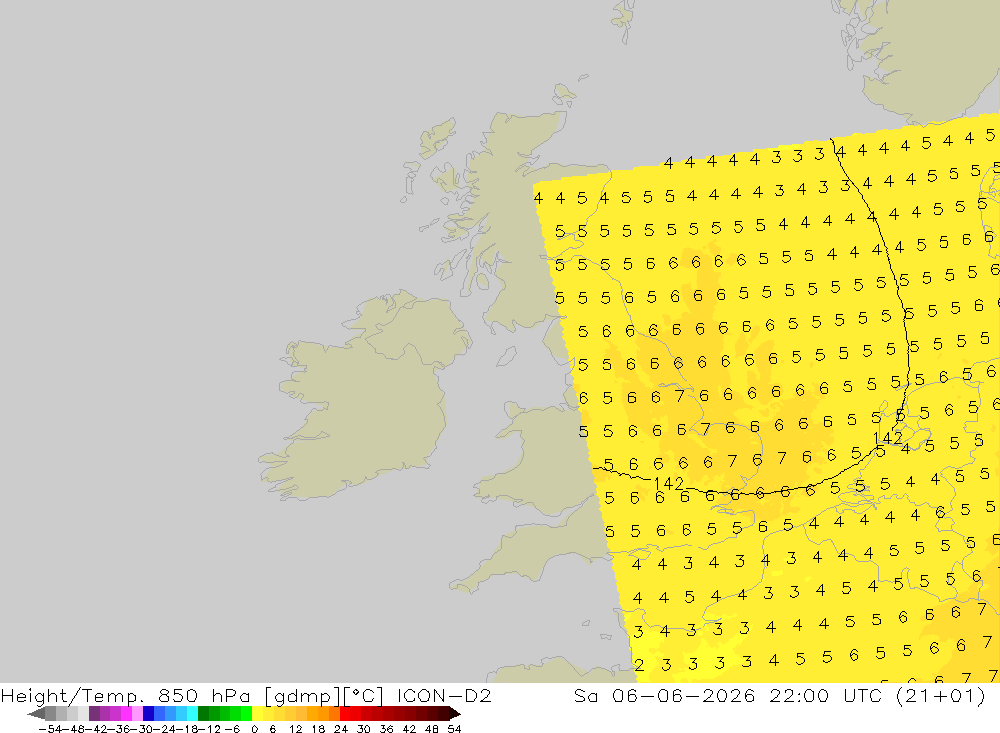Click the dark blue swatch in the legend
1000x733 pixels.
[149, 714]
